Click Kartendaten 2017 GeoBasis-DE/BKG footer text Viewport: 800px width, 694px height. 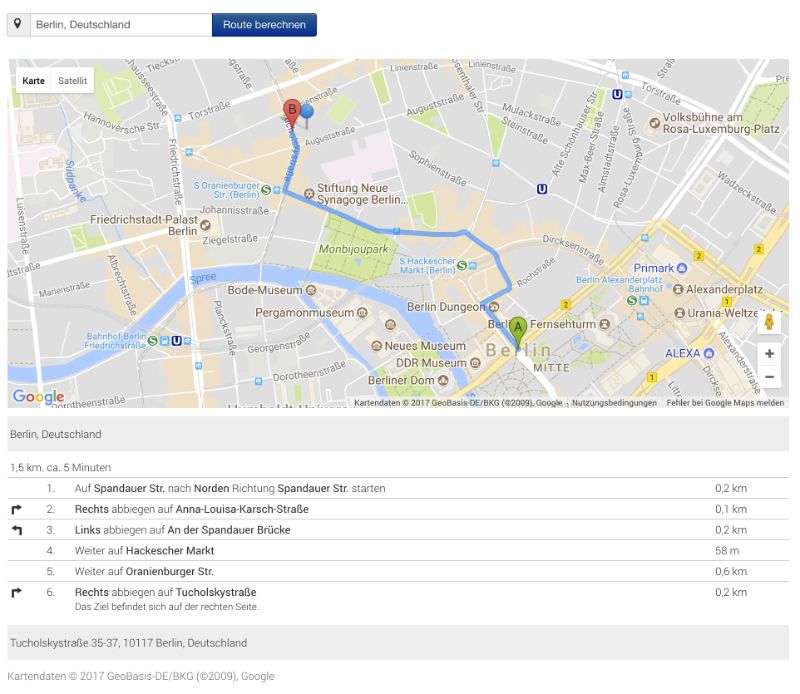click(141, 676)
